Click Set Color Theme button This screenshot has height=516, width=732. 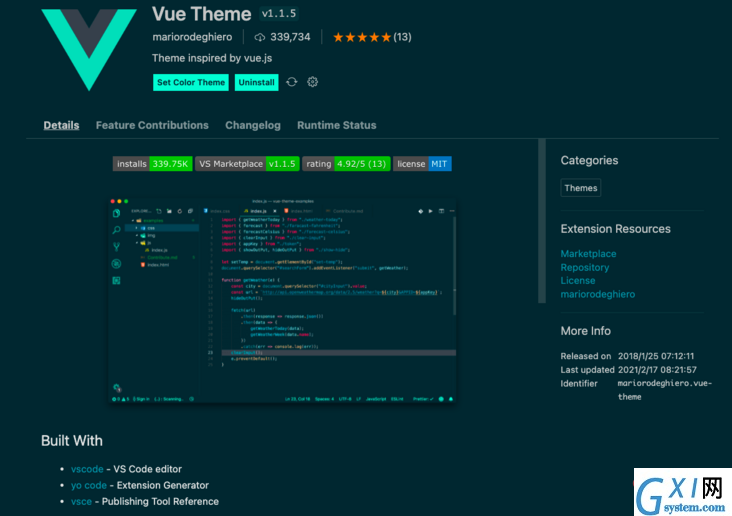click(191, 83)
